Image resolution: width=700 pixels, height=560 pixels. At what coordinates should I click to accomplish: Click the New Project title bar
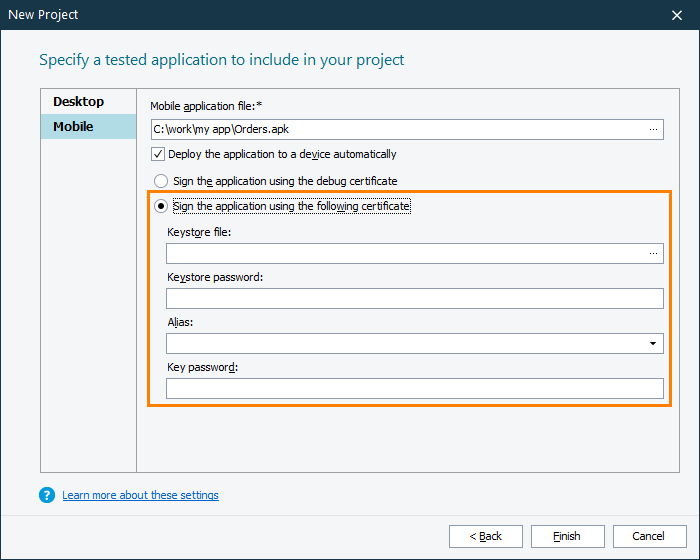pos(300,15)
